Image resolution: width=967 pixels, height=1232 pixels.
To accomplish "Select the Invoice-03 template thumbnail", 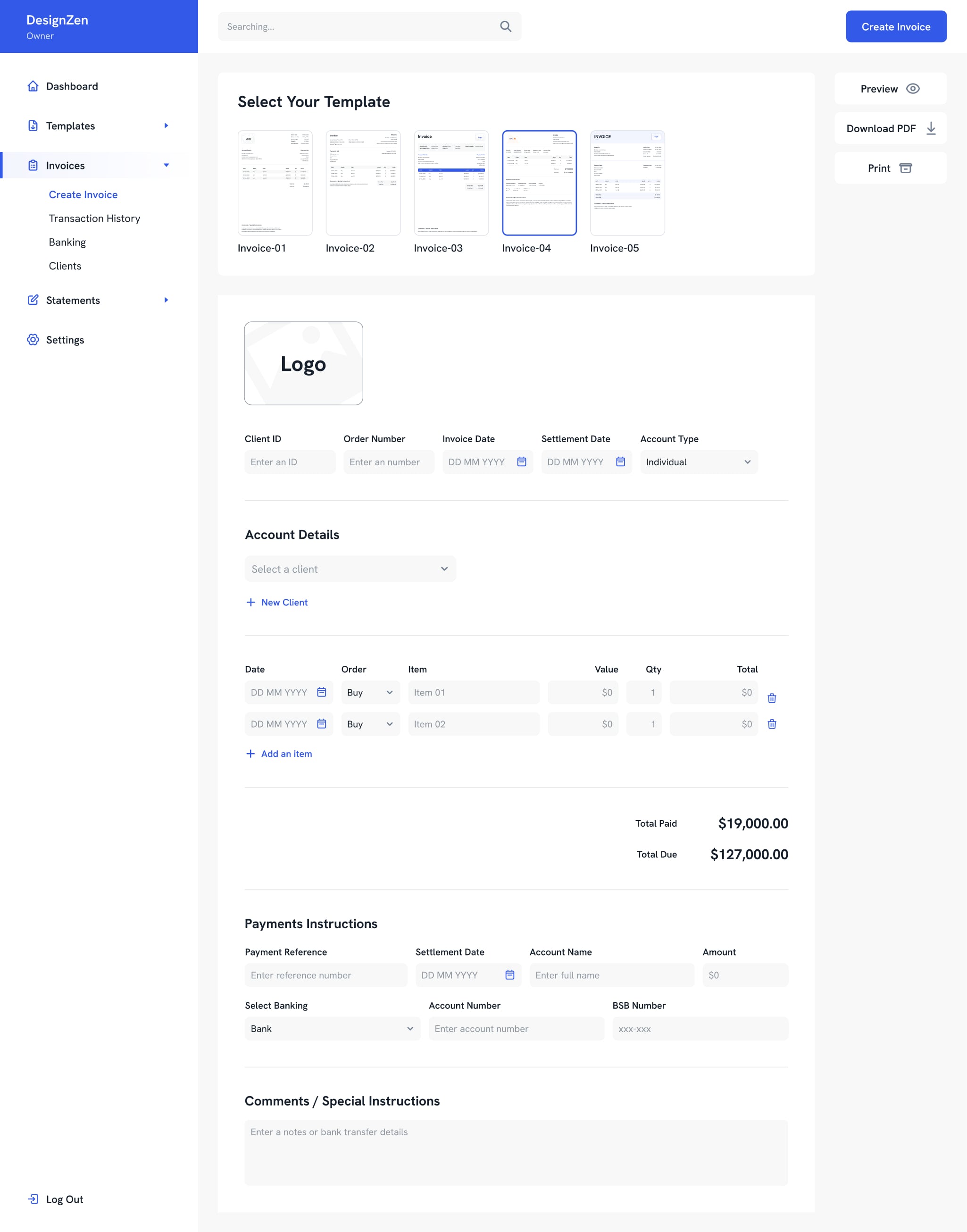I will (451, 183).
